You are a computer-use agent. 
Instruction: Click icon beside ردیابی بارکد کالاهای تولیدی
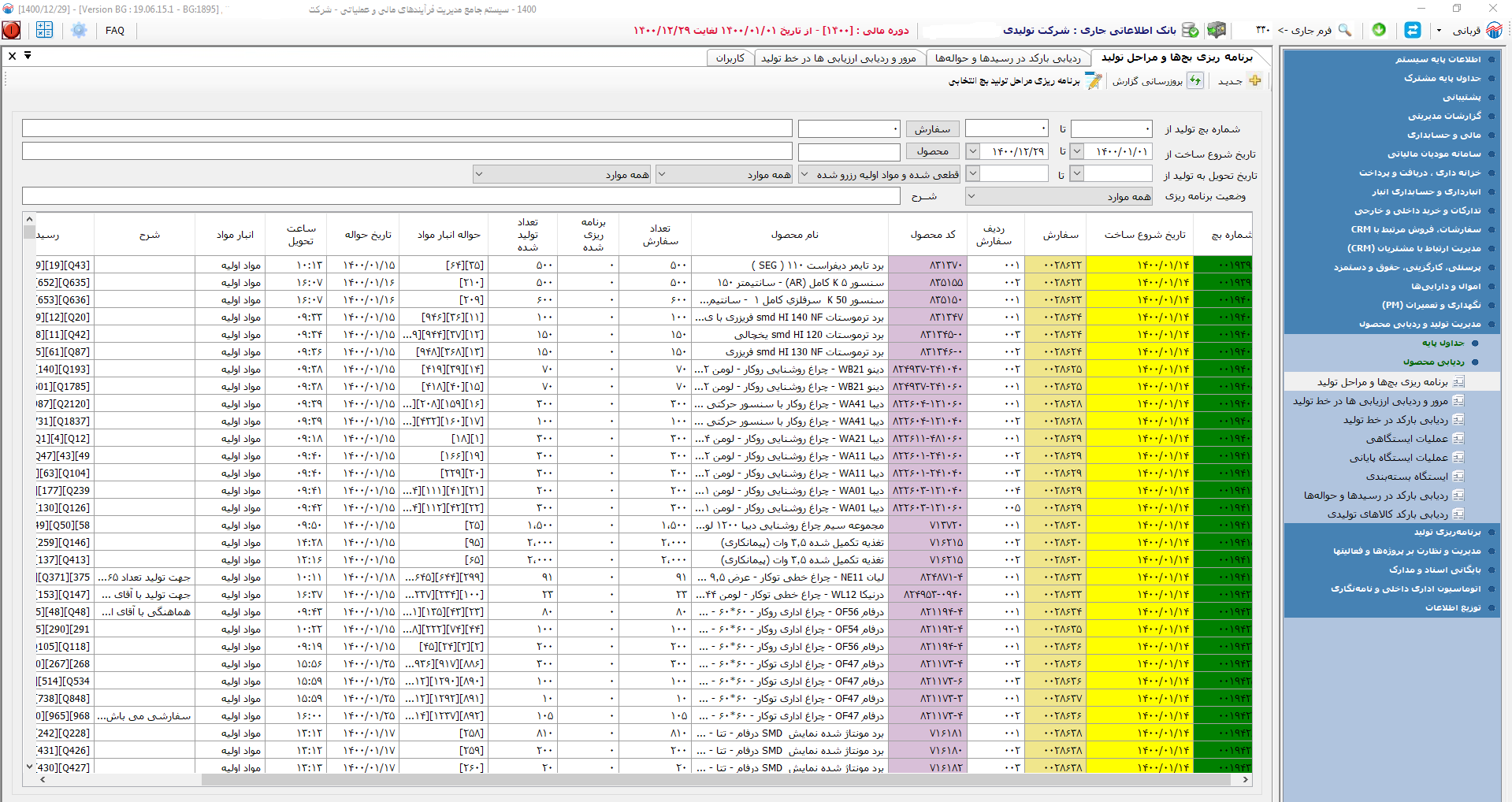pyautogui.click(x=1458, y=514)
